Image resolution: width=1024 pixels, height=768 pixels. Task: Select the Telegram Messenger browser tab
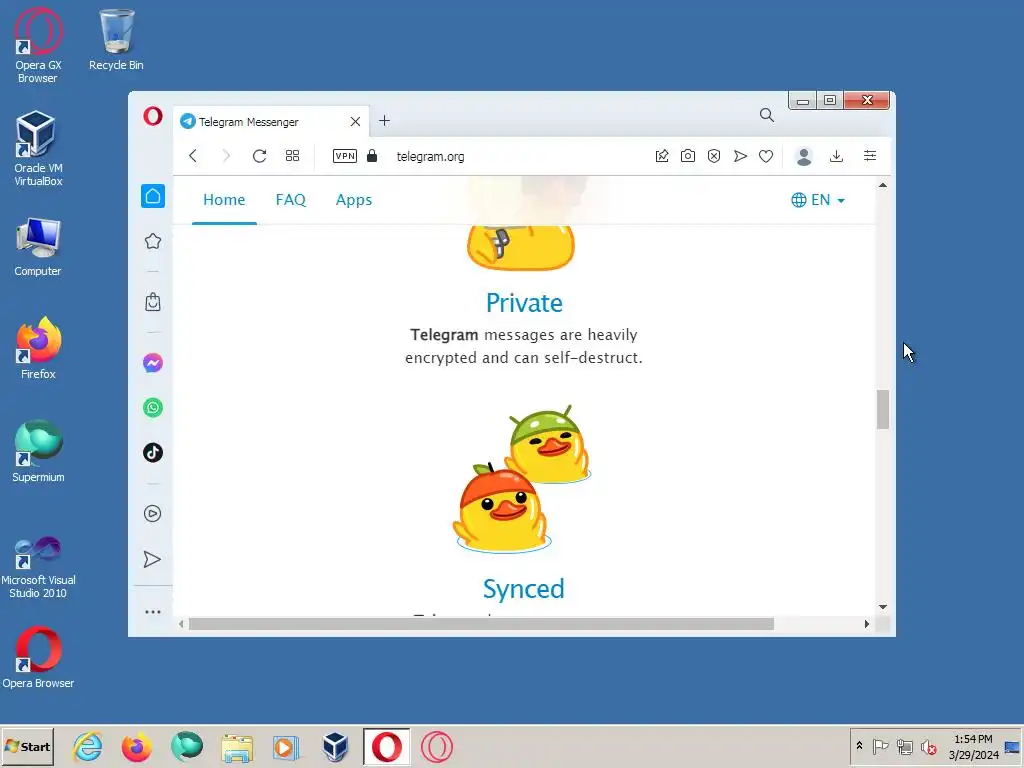pos(271,121)
